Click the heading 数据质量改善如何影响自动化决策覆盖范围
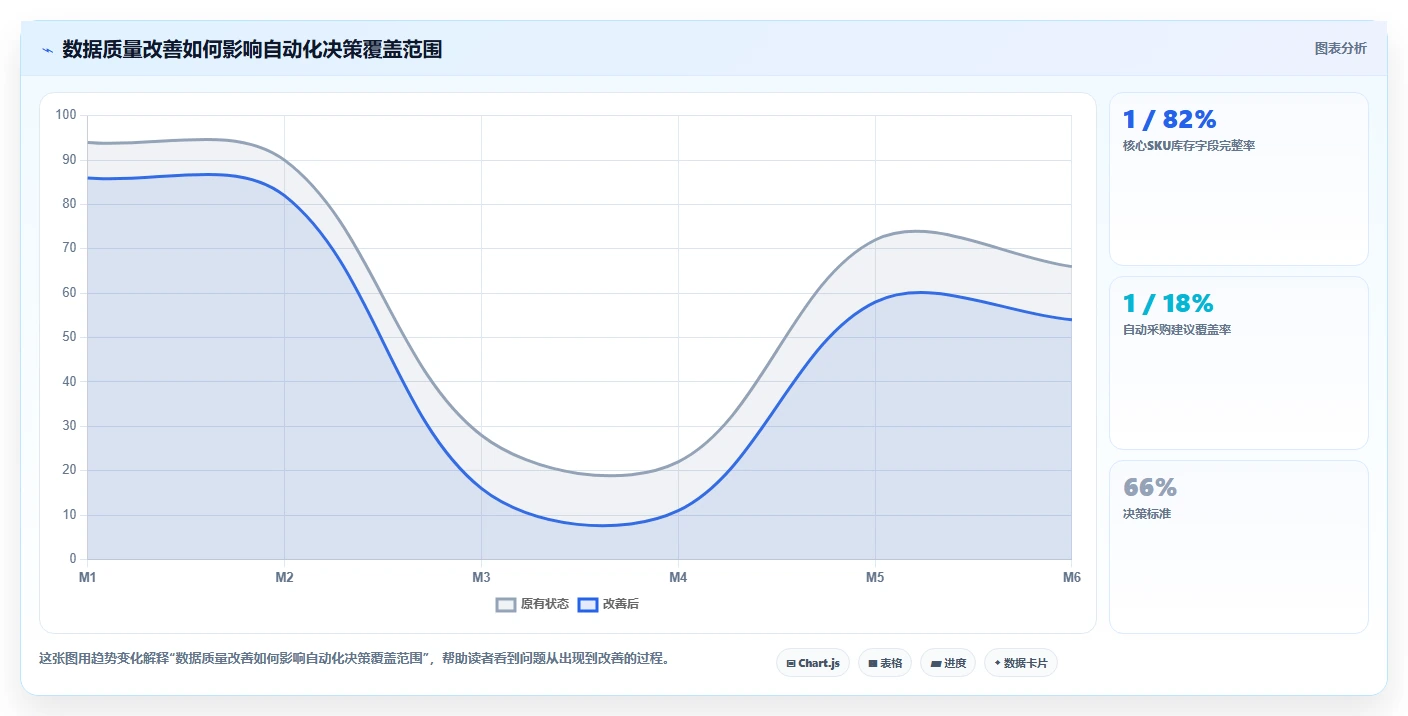This screenshot has height=716, width=1408. (x=252, y=49)
